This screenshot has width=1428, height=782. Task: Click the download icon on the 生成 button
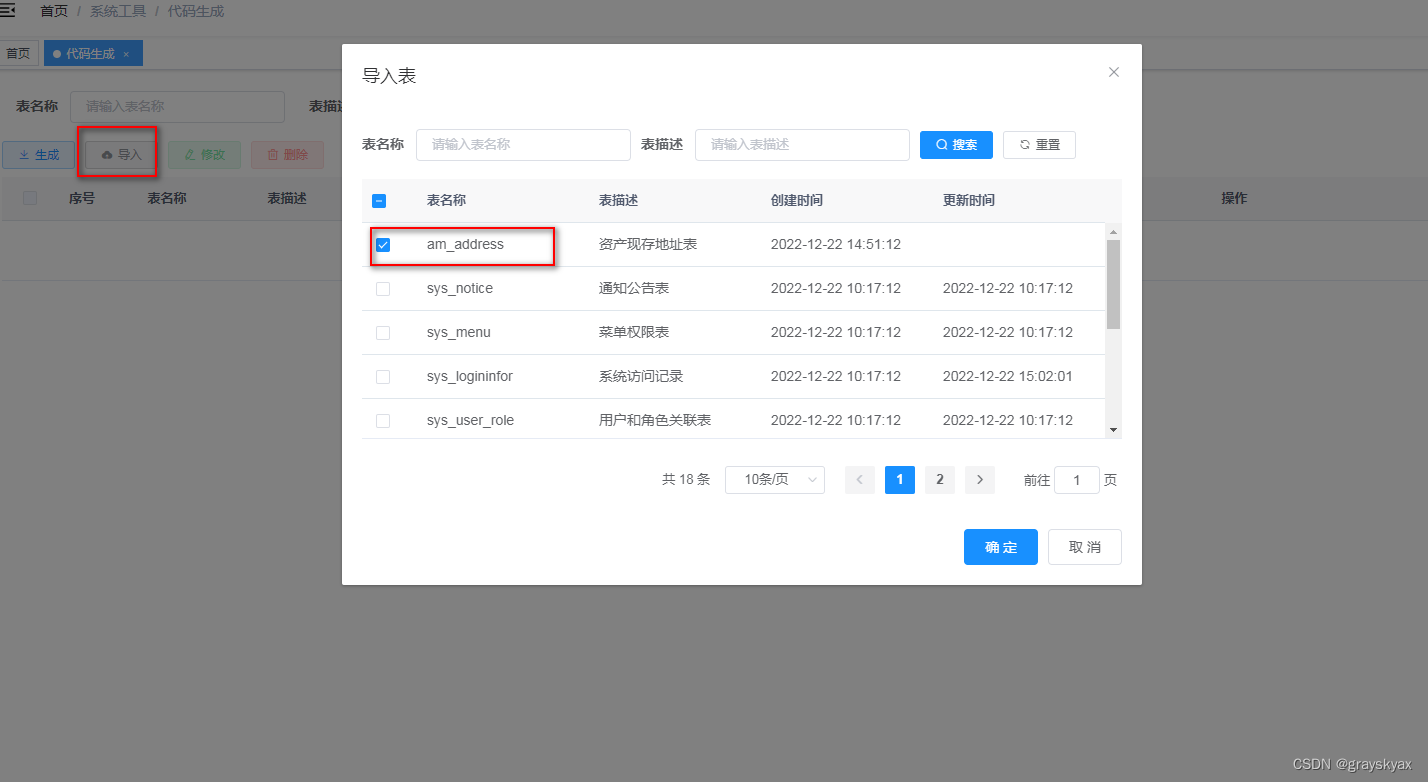click(x=27, y=154)
